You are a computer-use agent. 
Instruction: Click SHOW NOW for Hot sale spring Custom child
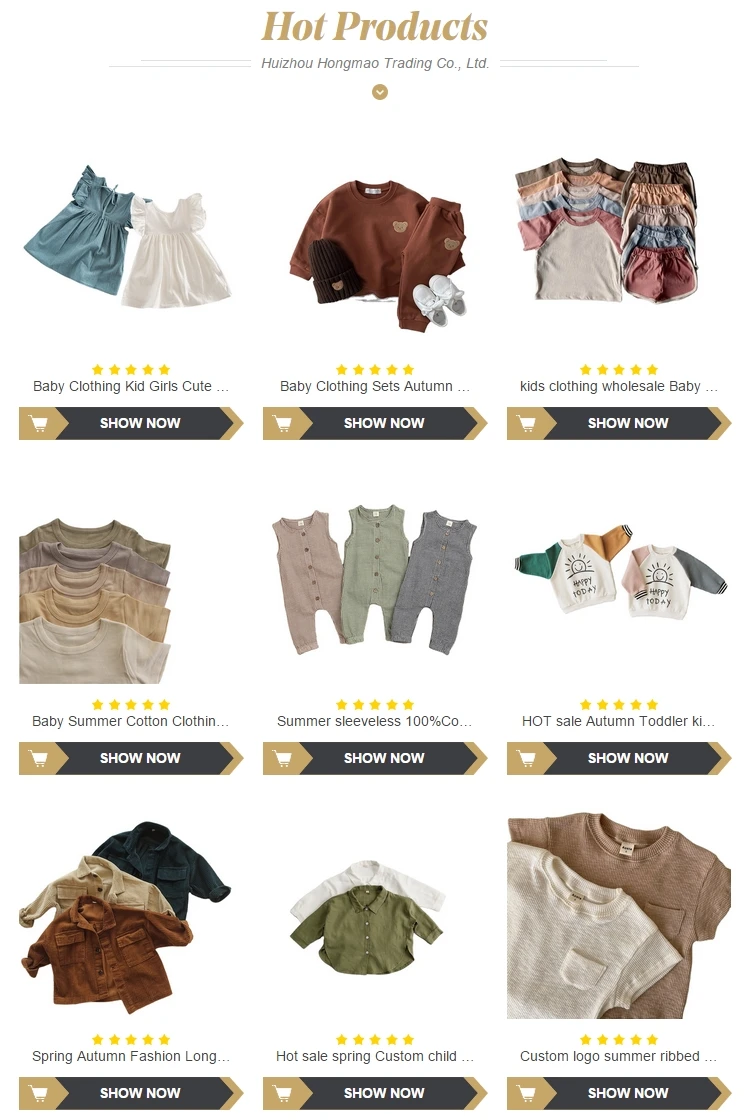[x=384, y=1094]
